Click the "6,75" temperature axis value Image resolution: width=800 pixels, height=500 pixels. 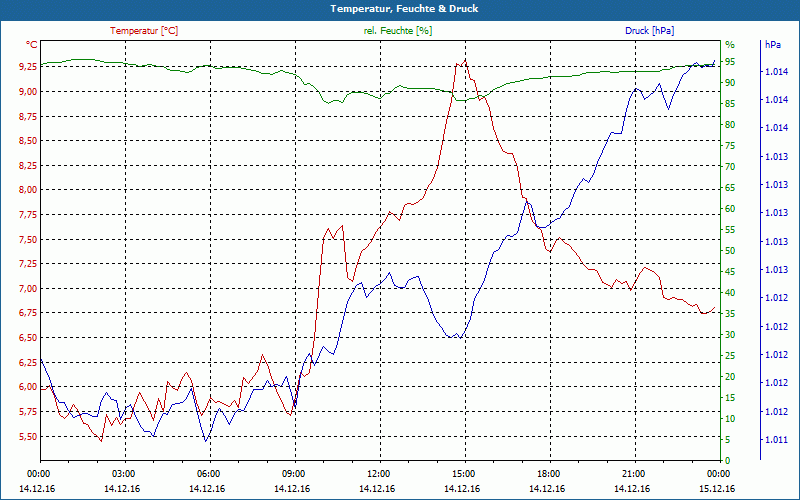[x=28, y=313]
